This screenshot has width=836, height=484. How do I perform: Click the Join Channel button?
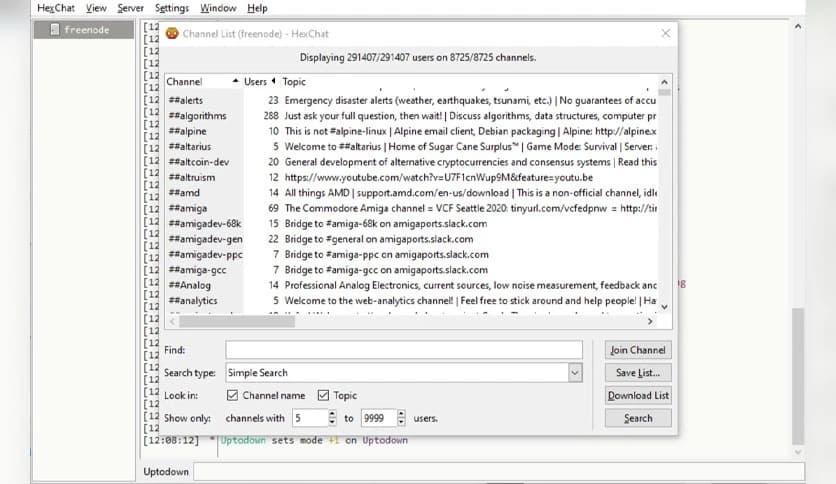[x=638, y=350]
